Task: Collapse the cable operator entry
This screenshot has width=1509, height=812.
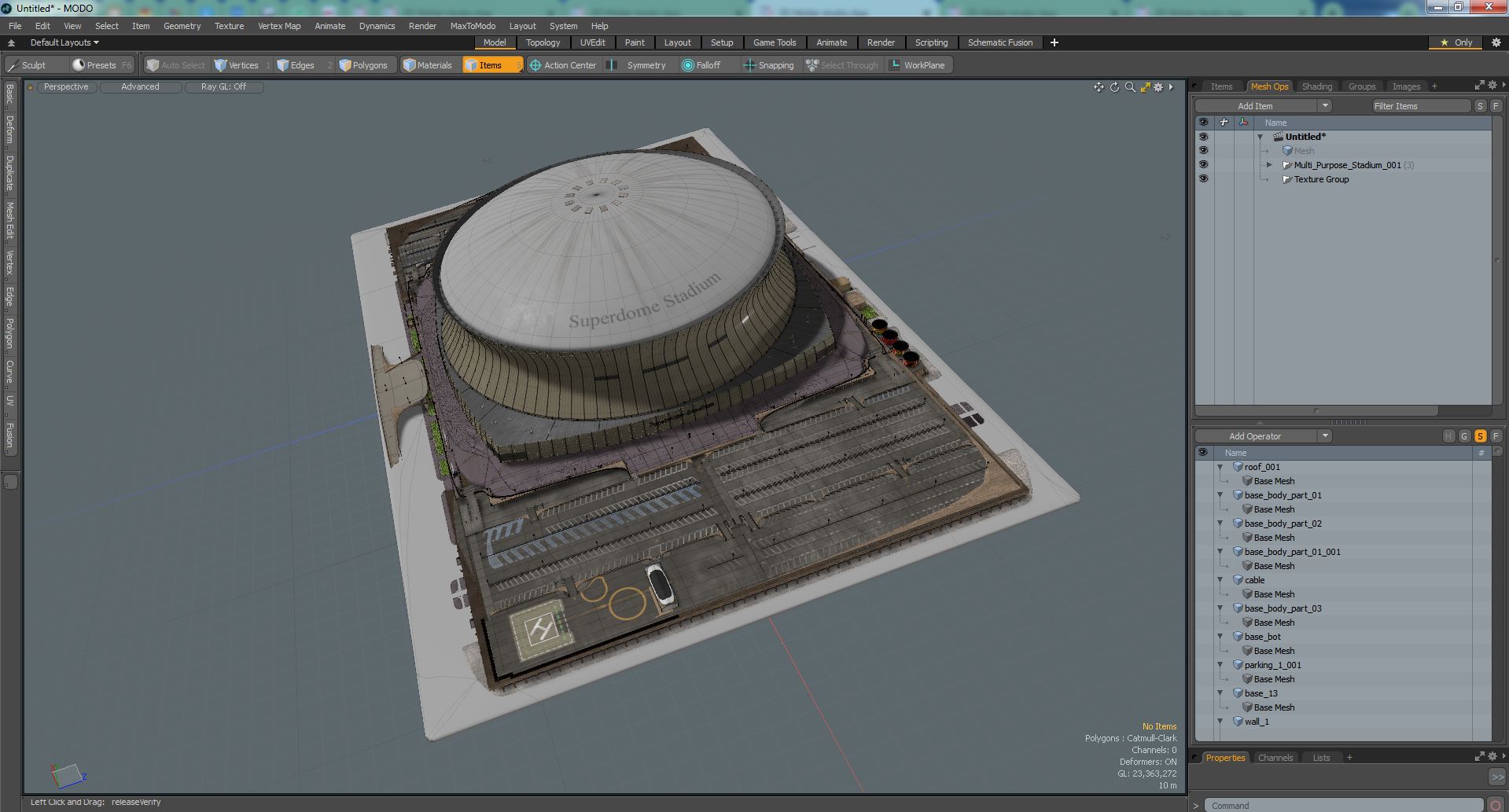Action: (x=1220, y=580)
